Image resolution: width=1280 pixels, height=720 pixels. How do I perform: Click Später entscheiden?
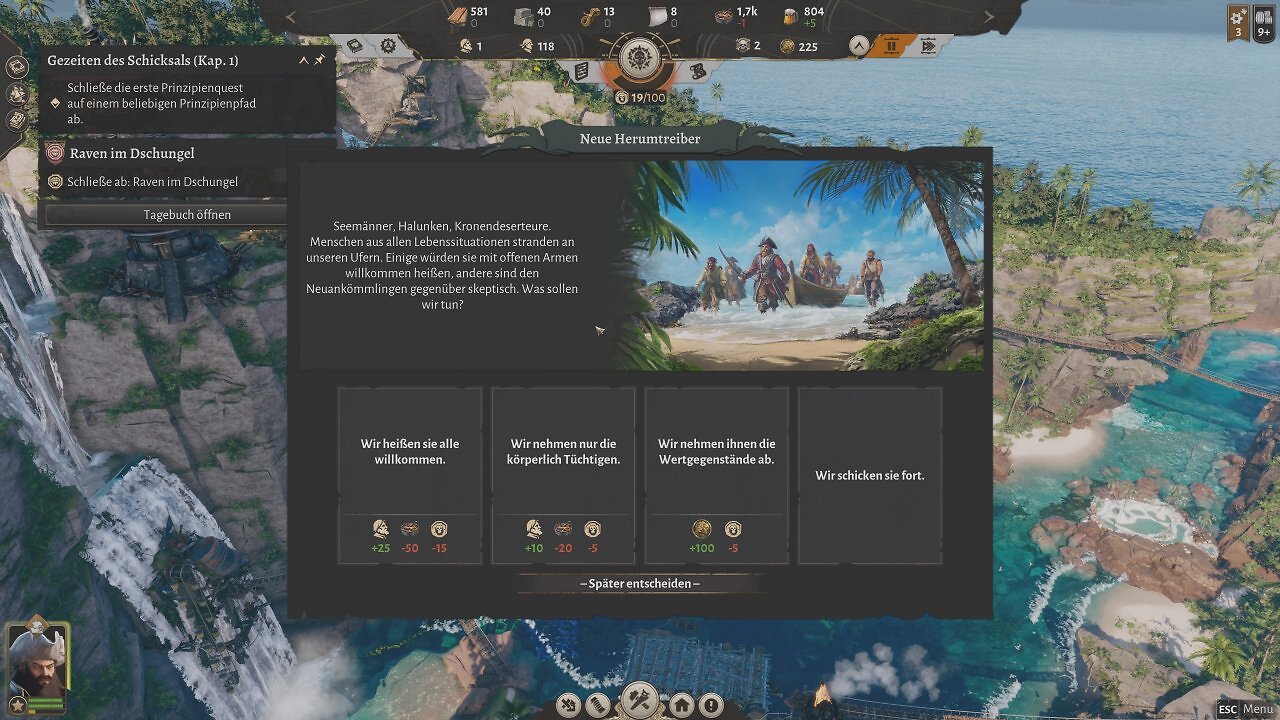[x=640, y=584]
